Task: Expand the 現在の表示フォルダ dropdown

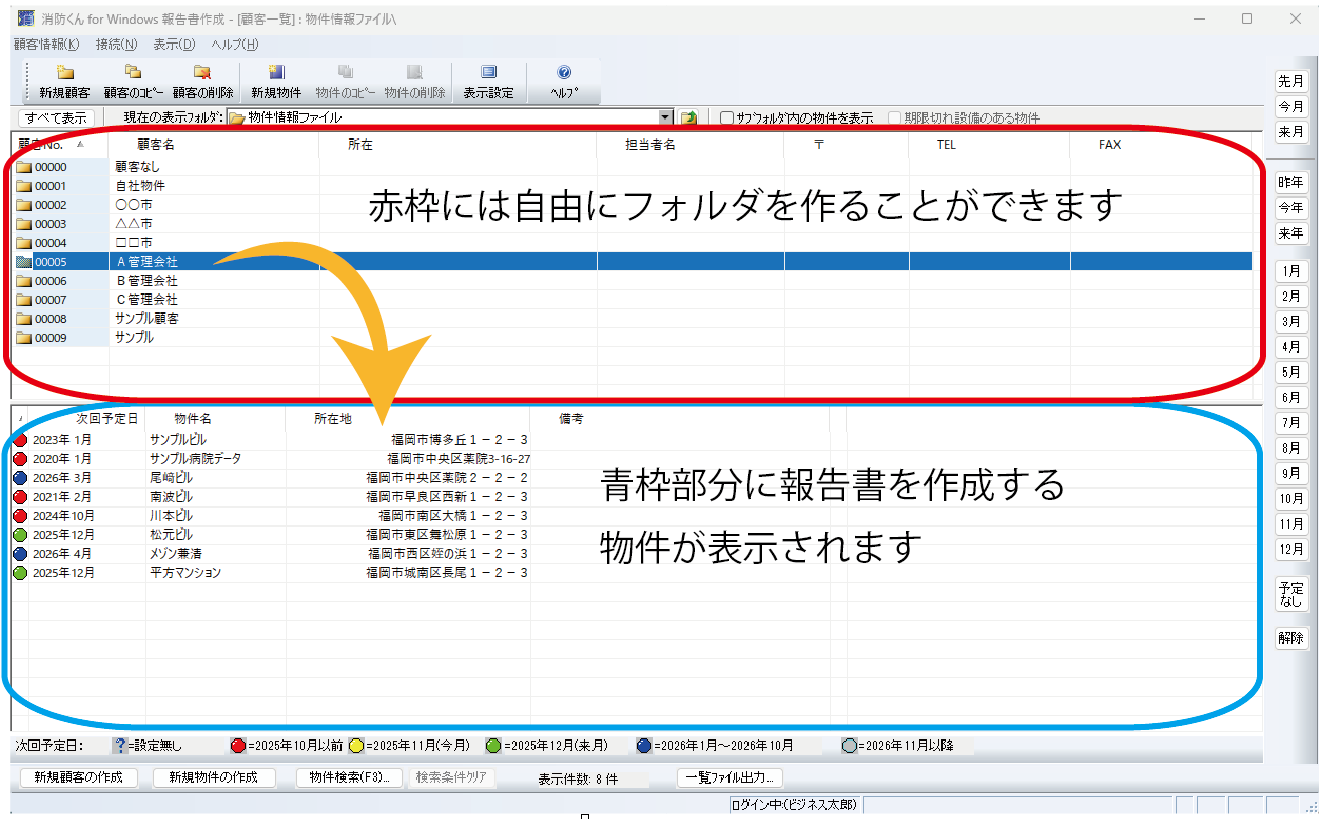Action: [x=666, y=118]
